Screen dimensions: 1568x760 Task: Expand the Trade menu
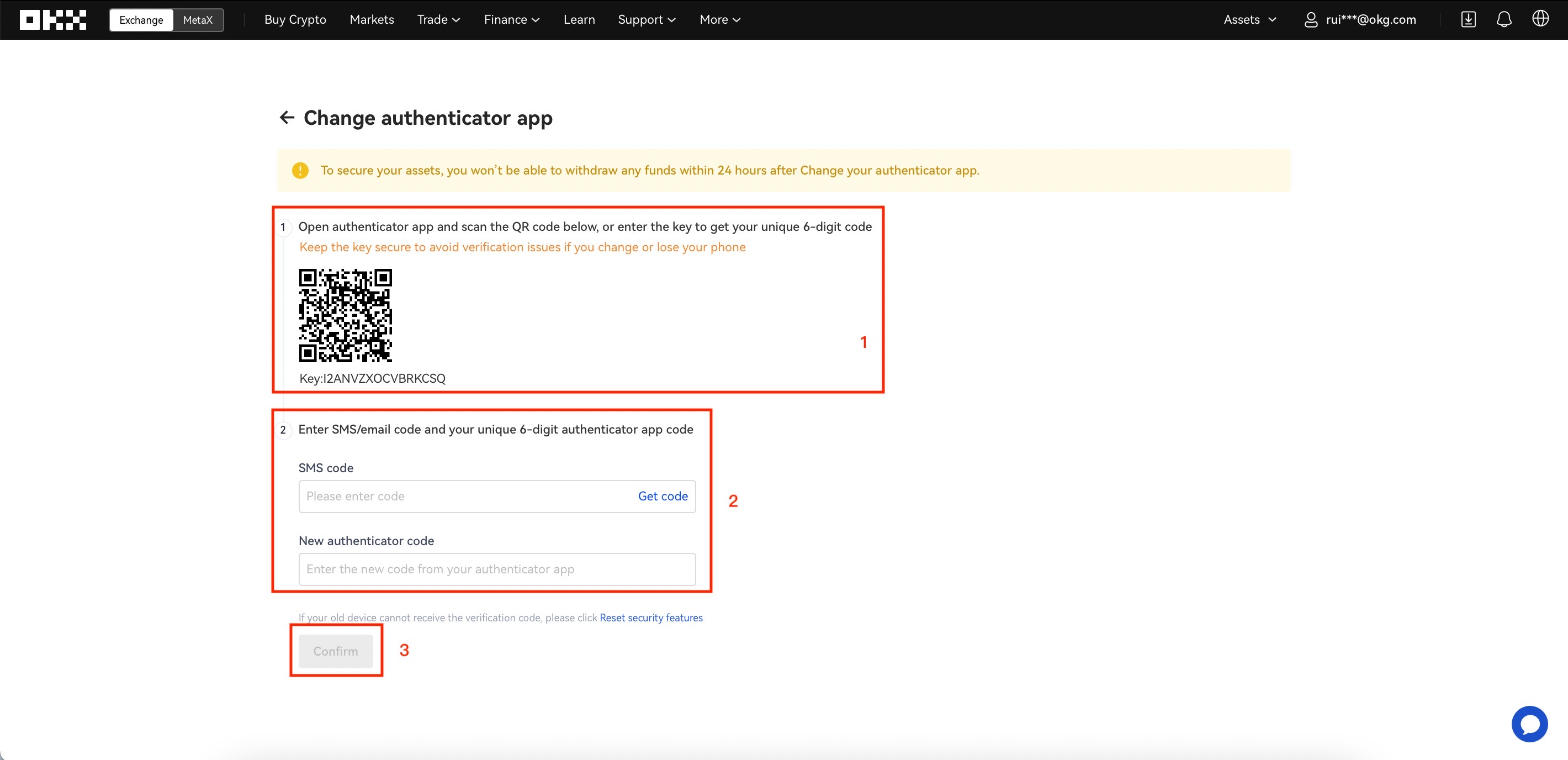tap(438, 19)
